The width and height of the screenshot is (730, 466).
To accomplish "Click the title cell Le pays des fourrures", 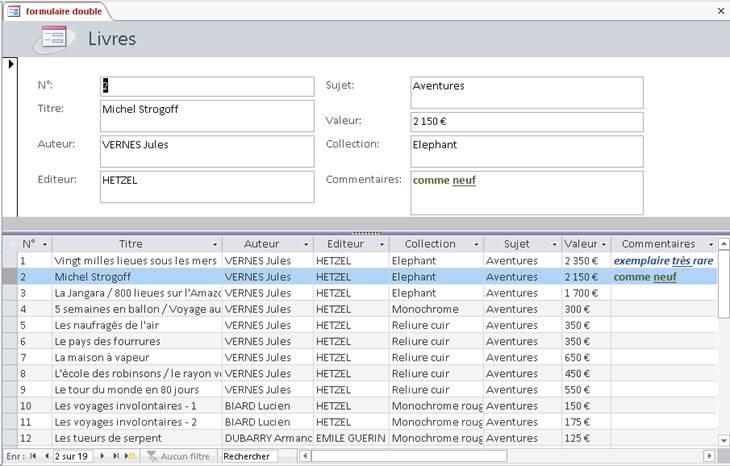I will [x=137, y=341].
